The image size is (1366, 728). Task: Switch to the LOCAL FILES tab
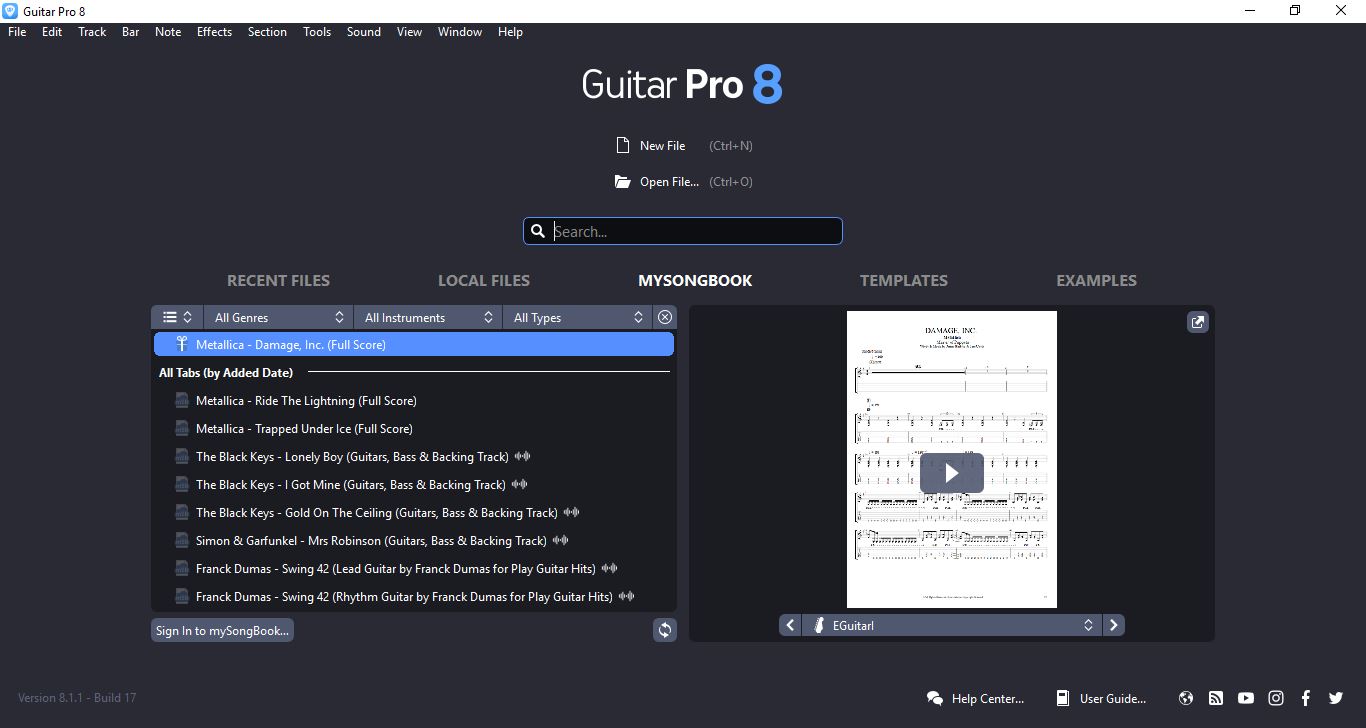coord(484,281)
